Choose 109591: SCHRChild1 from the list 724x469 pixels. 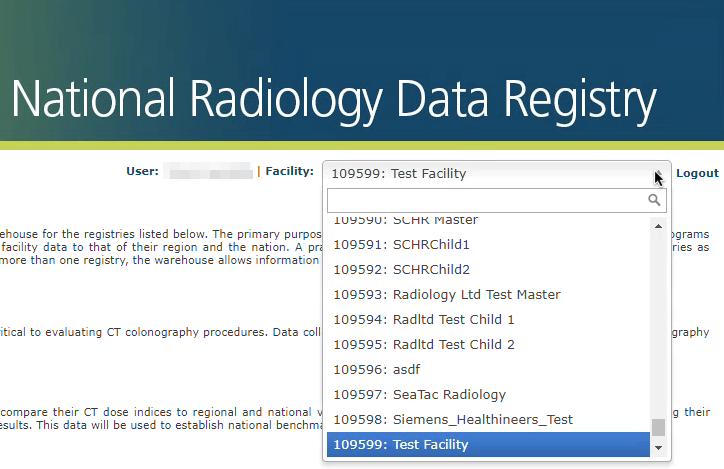(488, 244)
